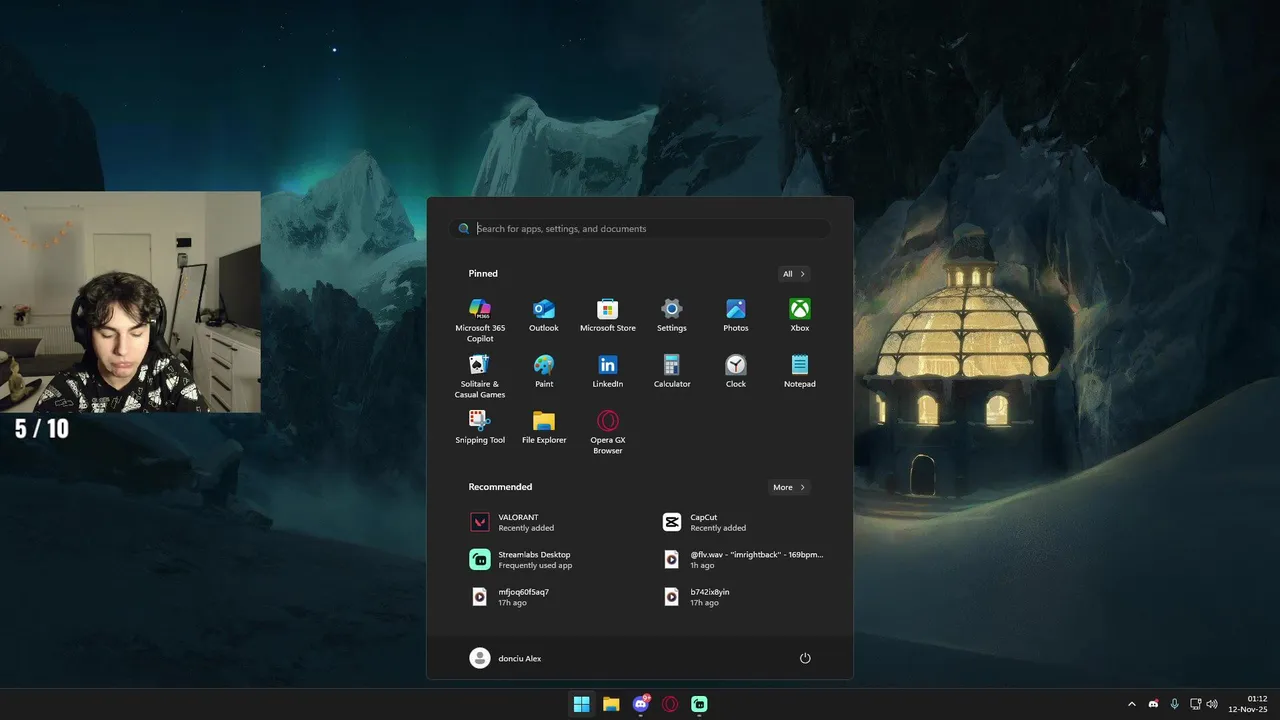Screen dimensions: 1280x720
Task: Click the Windows Start button on taskbar
Action: pos(581,704)
